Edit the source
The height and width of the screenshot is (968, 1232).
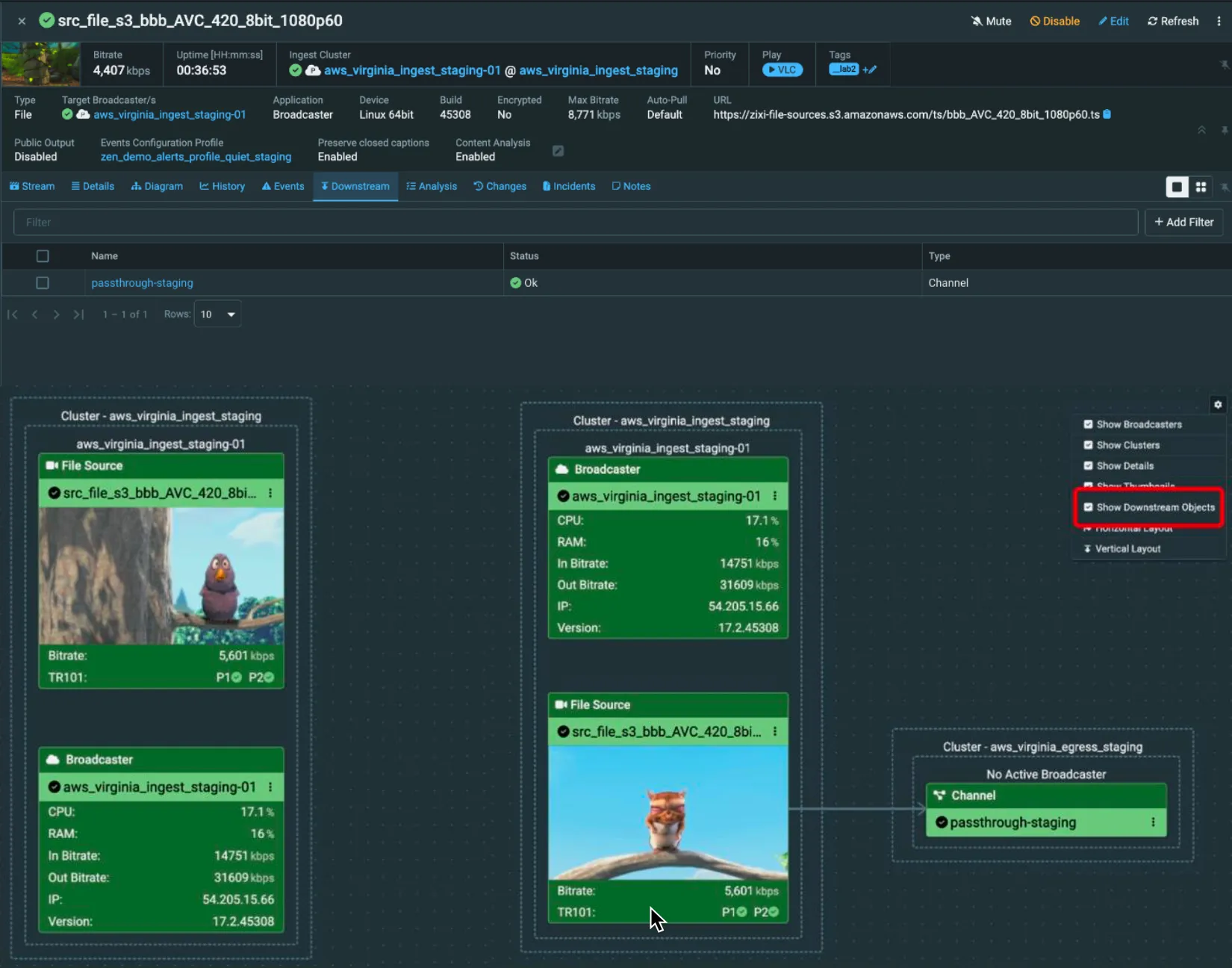[1113, 21]
